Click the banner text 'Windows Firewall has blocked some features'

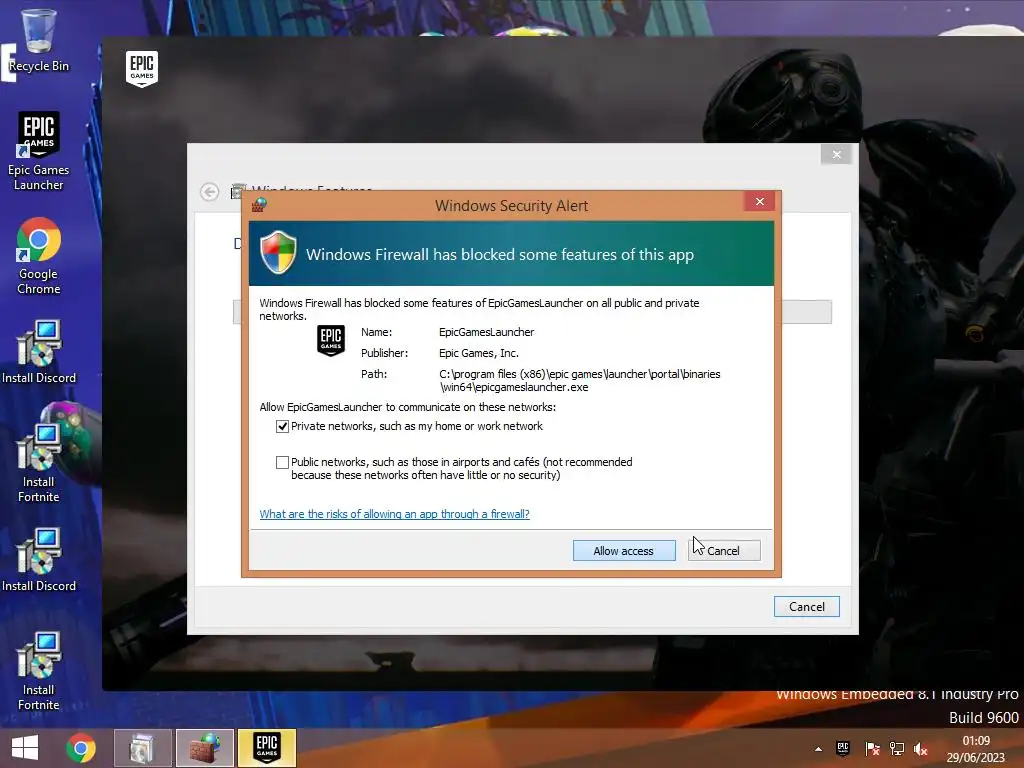tap(500, 255)
